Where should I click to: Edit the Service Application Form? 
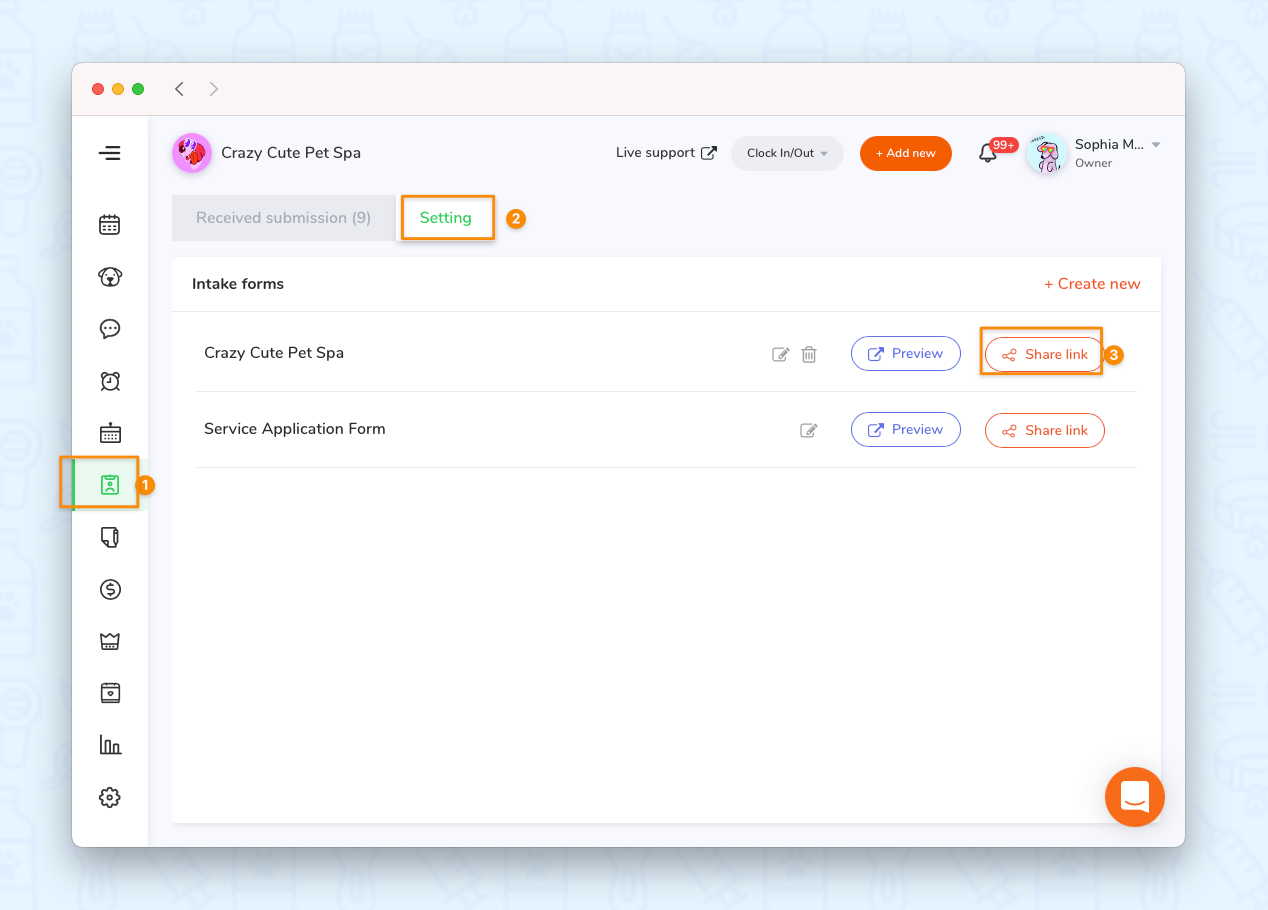809,430
